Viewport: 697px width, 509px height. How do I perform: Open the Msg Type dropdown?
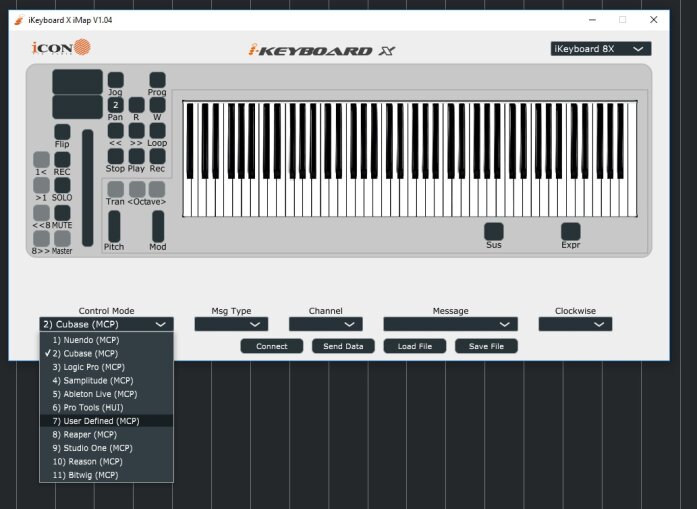(x=231, y=324)
